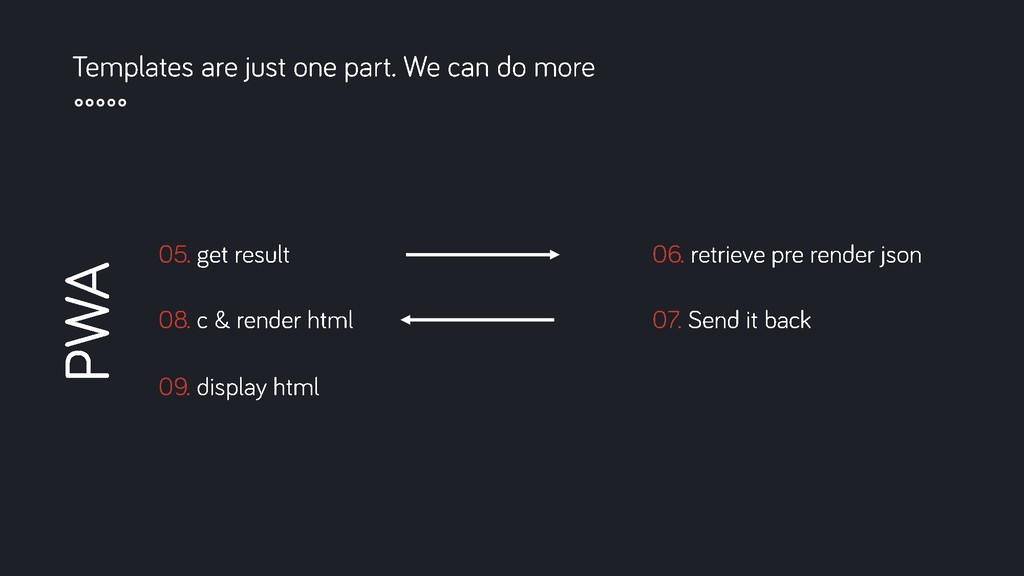The width and height of the screenshot is (1024, 576).
Task: Select the 'display html' text
Action: pos(258,387)
